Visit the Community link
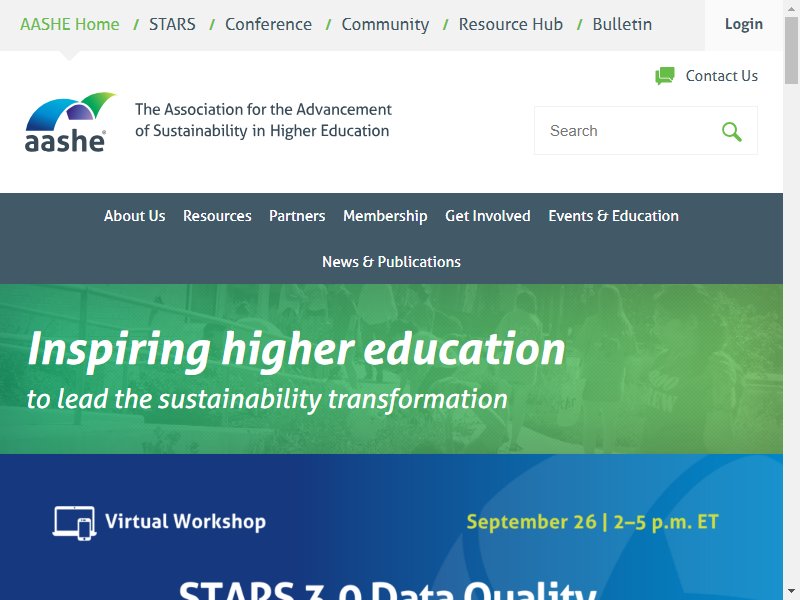Viewport: 800px width, 600px height. click(x=385, y=24)
